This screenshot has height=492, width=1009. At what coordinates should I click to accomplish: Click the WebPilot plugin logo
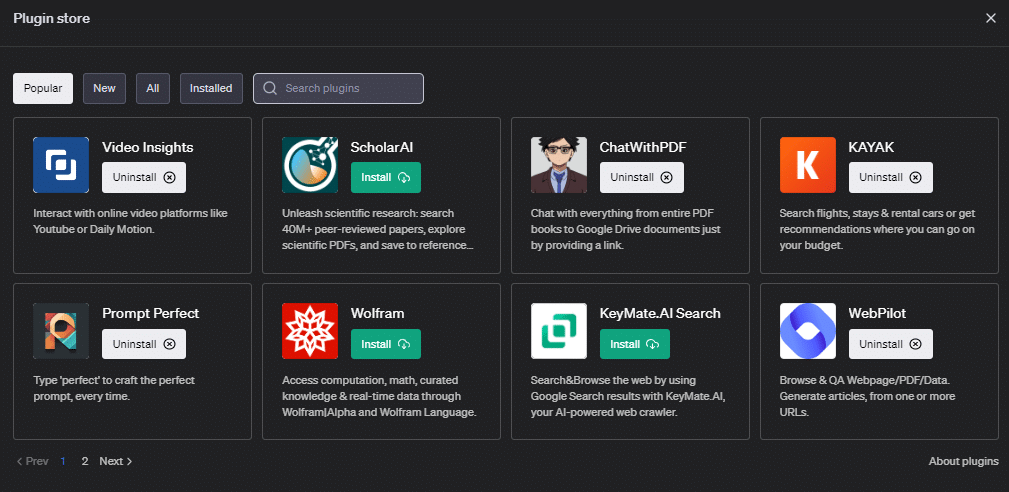tap(808, 331)
